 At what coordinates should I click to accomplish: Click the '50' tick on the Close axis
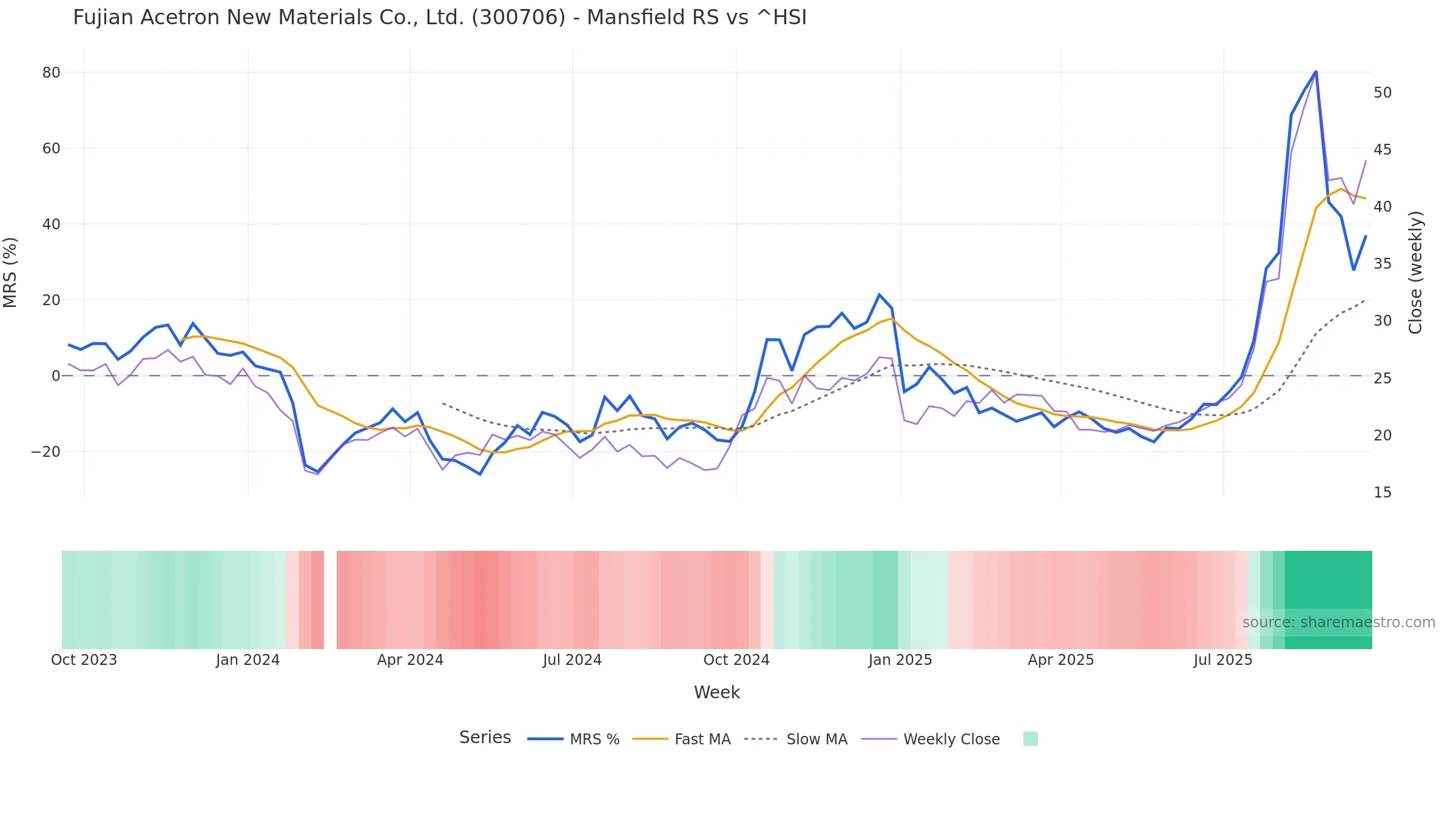click(x=1383, y=93)
